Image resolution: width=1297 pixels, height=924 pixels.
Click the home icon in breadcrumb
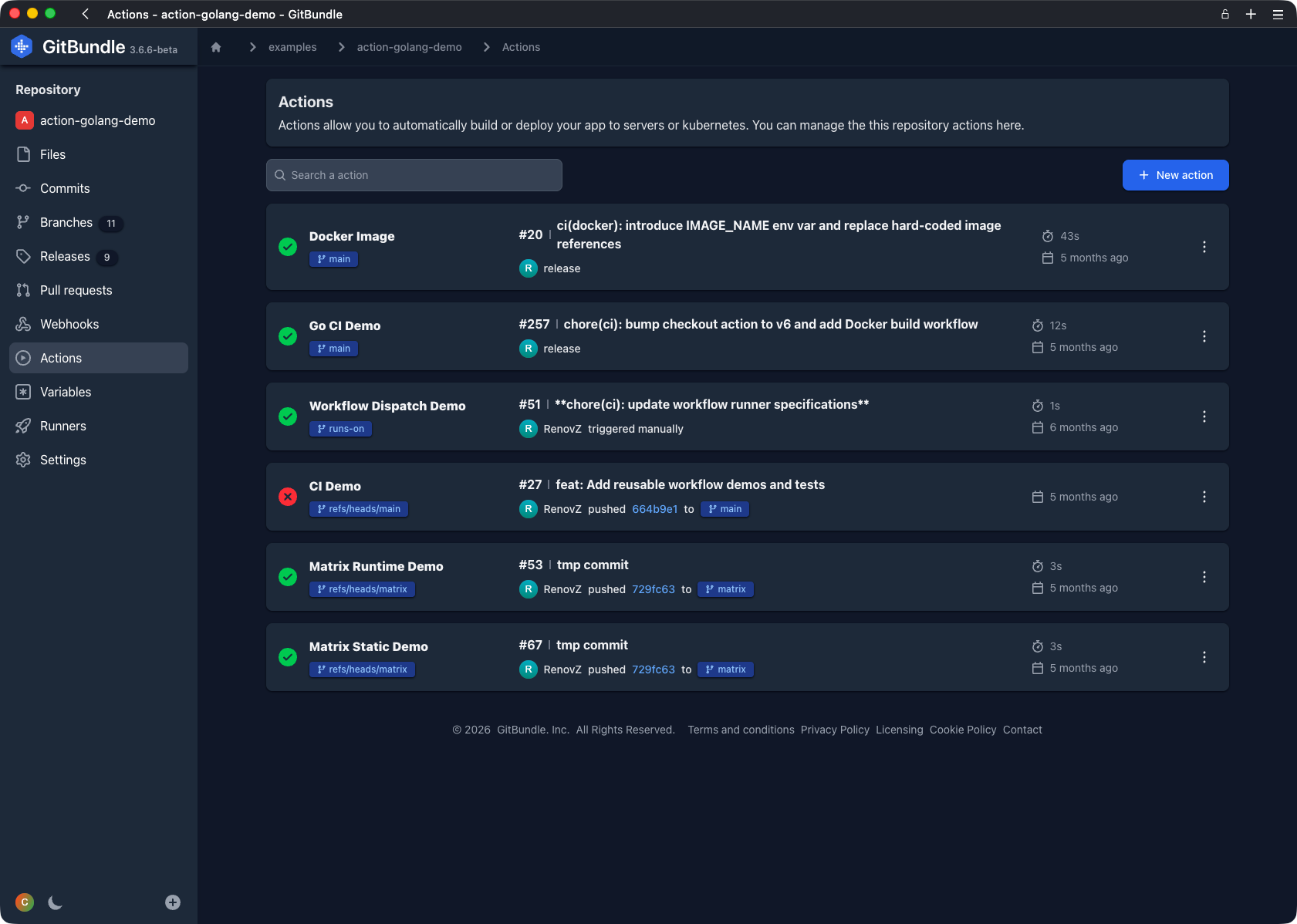pos(216,47)
